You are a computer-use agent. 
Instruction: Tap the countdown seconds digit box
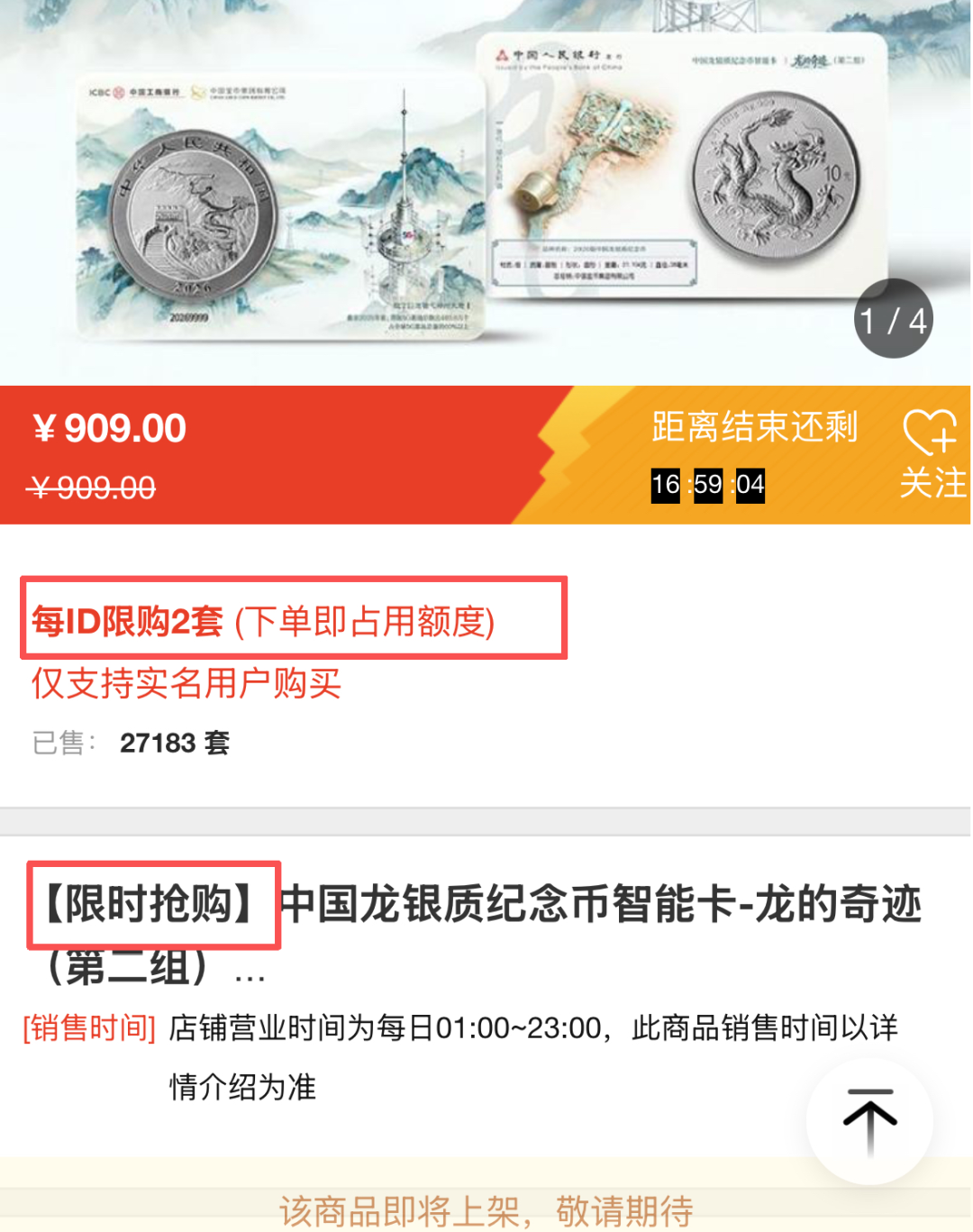[750, 485]
